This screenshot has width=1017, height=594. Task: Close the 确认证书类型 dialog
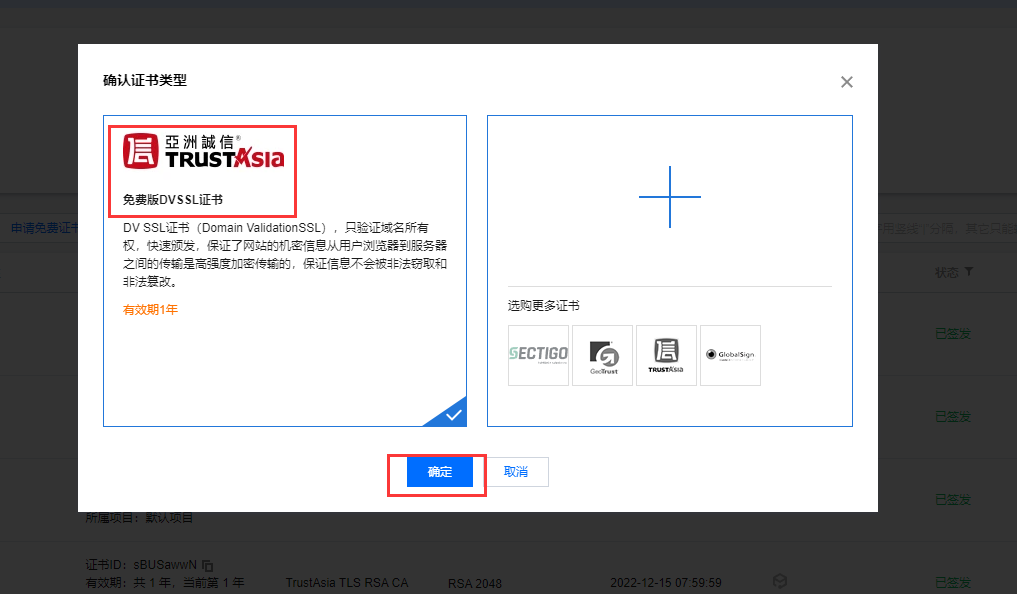click(847, 82)
